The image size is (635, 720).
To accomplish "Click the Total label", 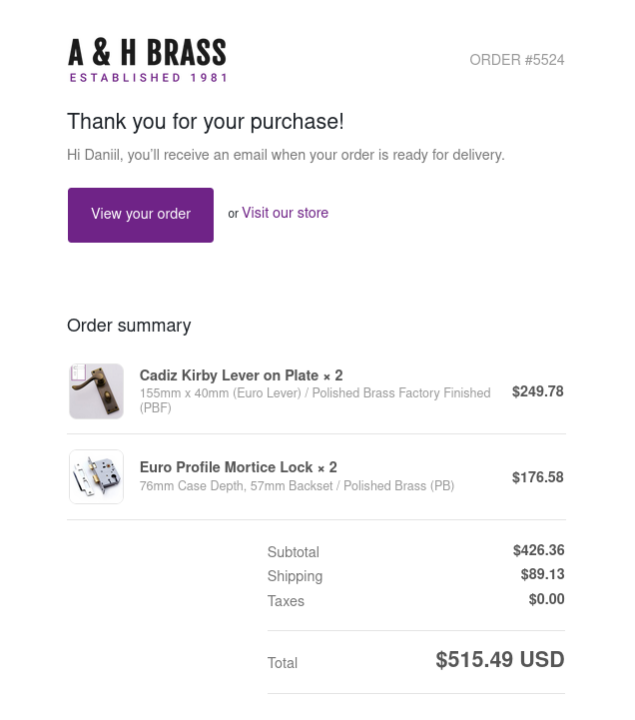I will point(282,663).
